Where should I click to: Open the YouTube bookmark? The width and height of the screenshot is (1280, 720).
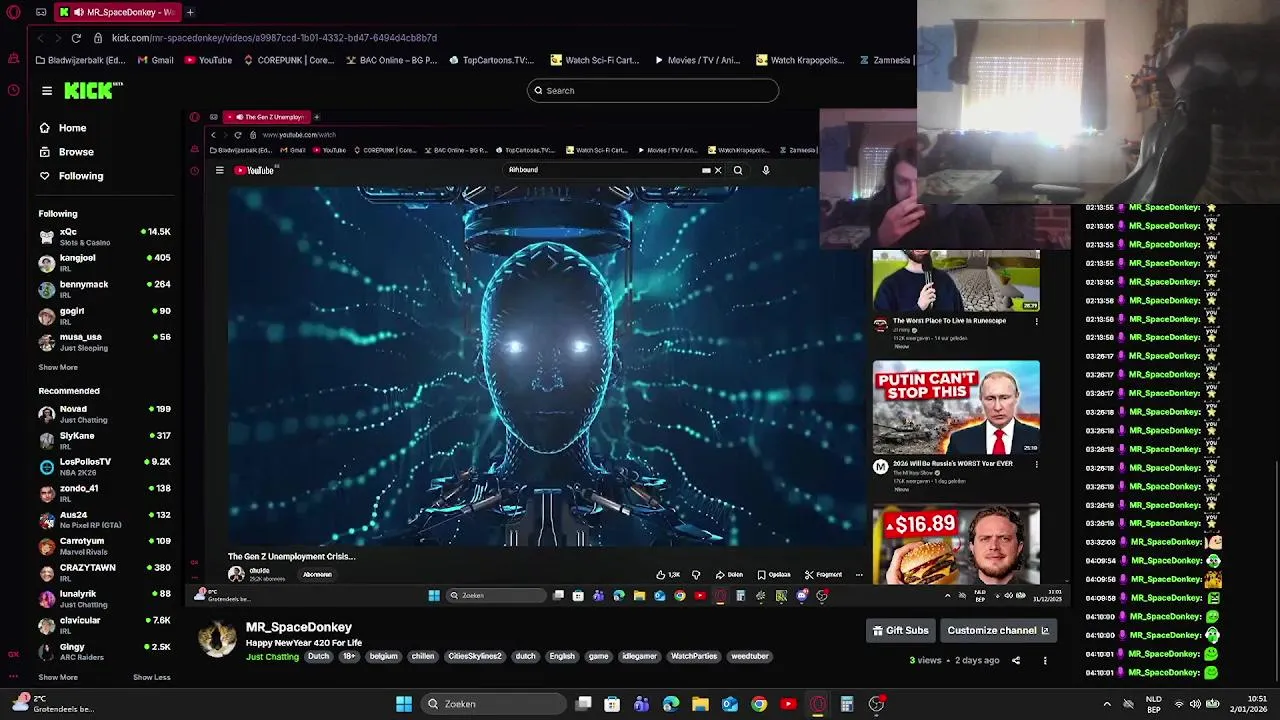[208, 60]
